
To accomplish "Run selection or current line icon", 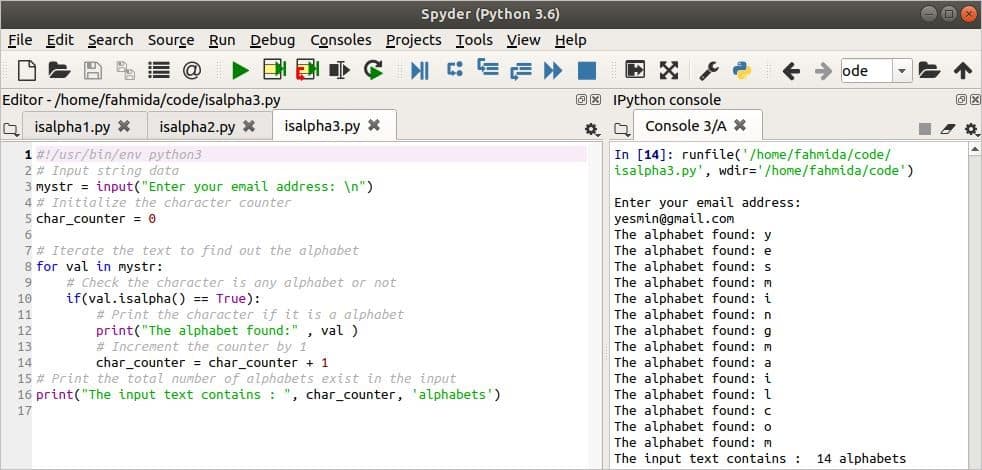I will (x=339, y=70).
